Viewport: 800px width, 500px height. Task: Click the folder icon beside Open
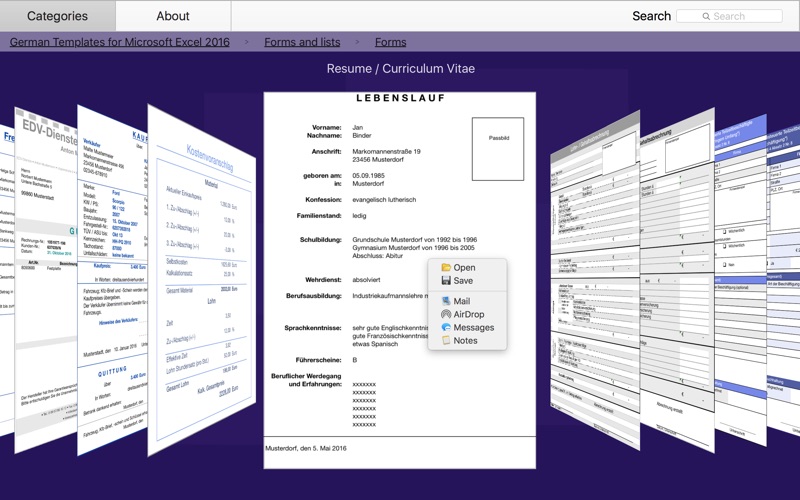pyautogui.click(x=446, y=267)
